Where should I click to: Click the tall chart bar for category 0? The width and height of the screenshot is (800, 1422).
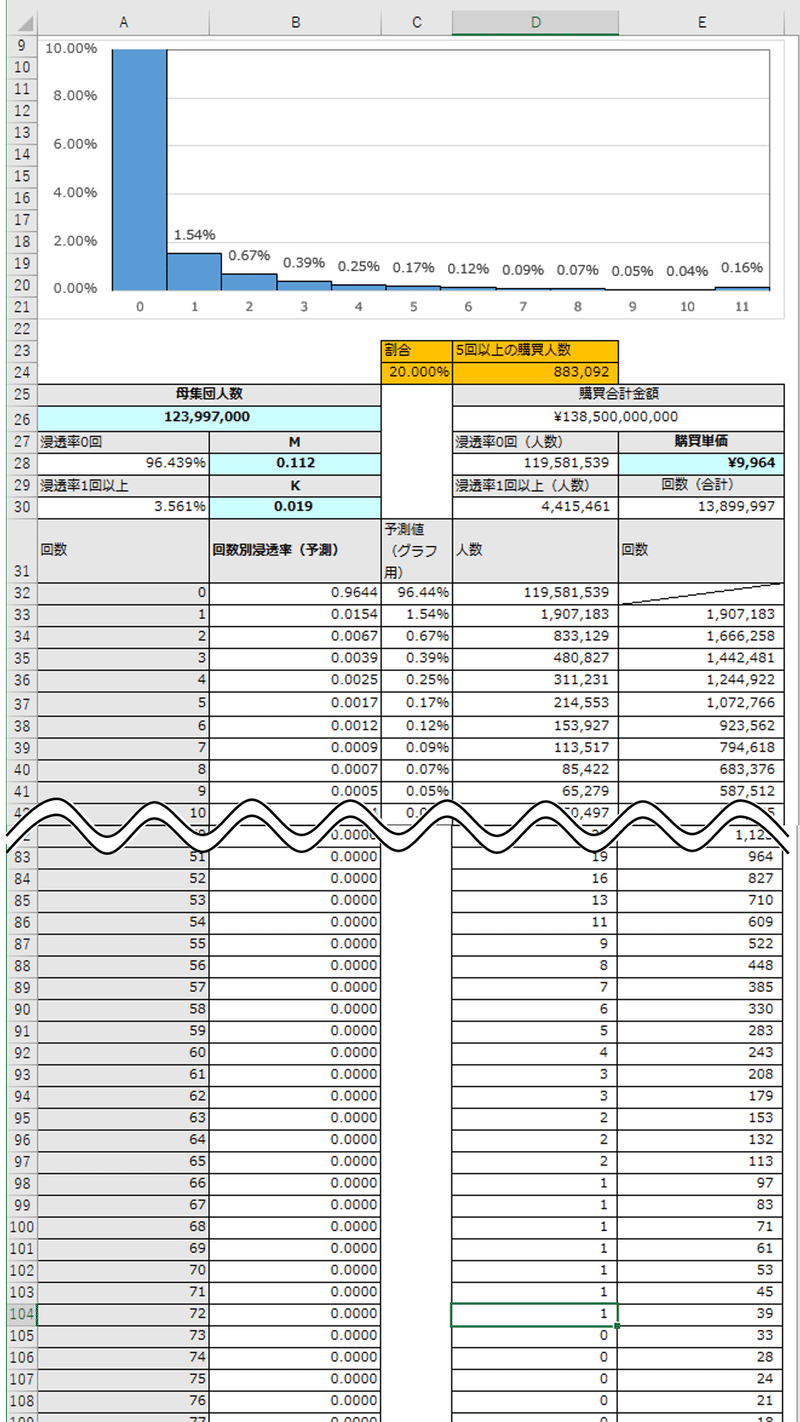139,169
